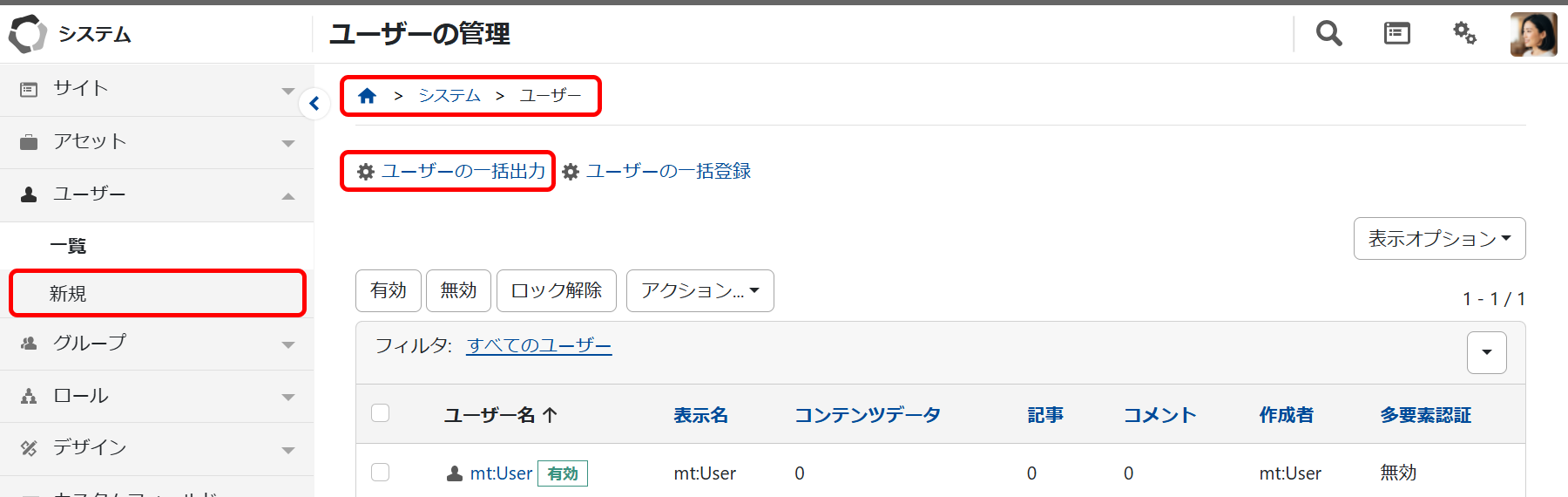Click the user profile avatar
Screen dimensions: 1568x497
coord(1533,35)
